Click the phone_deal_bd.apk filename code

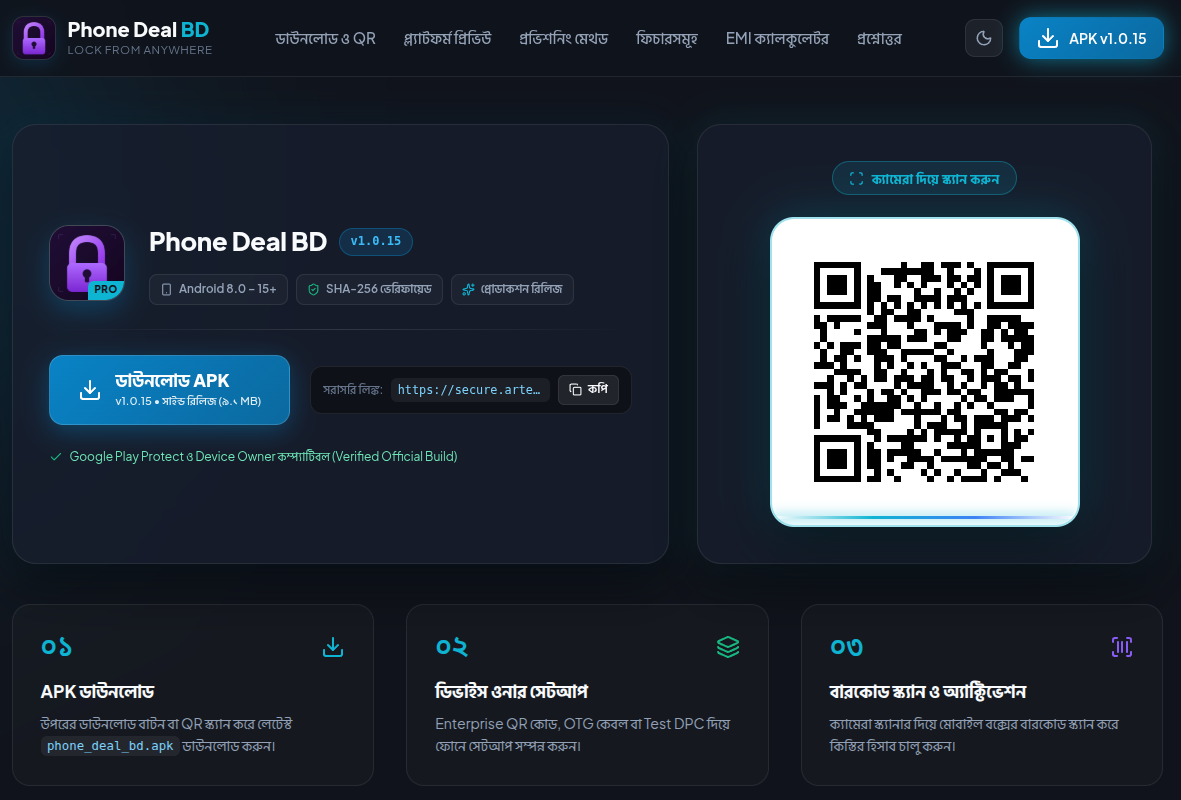click(110, 746)
